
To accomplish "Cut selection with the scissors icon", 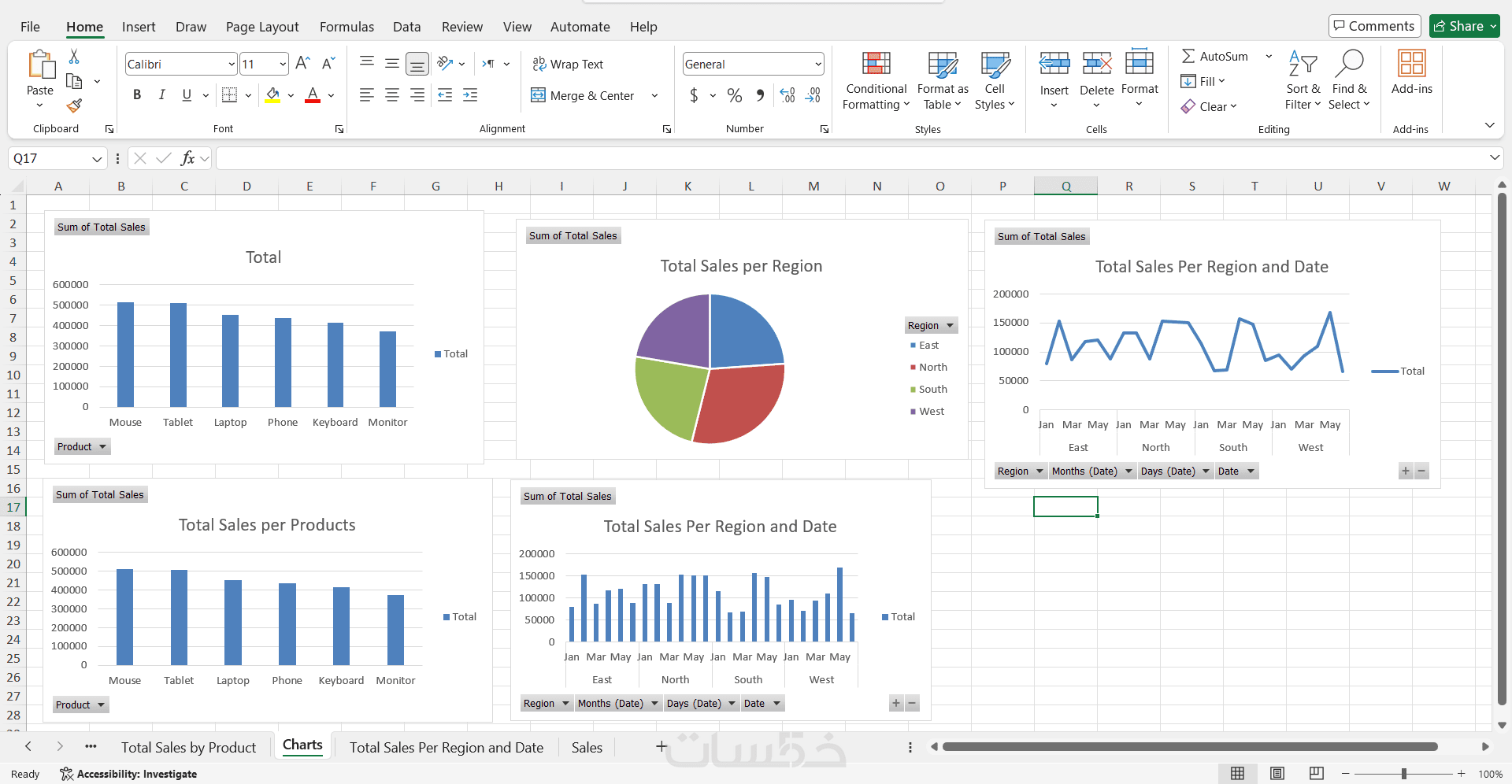I will click(74, 57).
